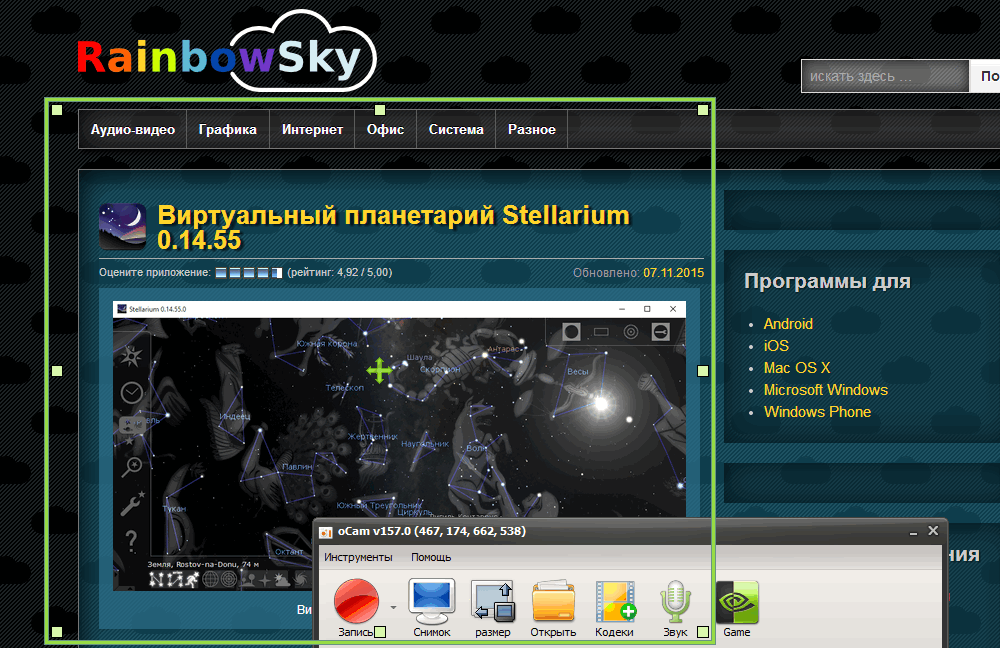Image resolution: width=1000 pixels, height=648 pixels.
Task: Follow the Mac OS X programs link
Action: [x=797, y=368]
